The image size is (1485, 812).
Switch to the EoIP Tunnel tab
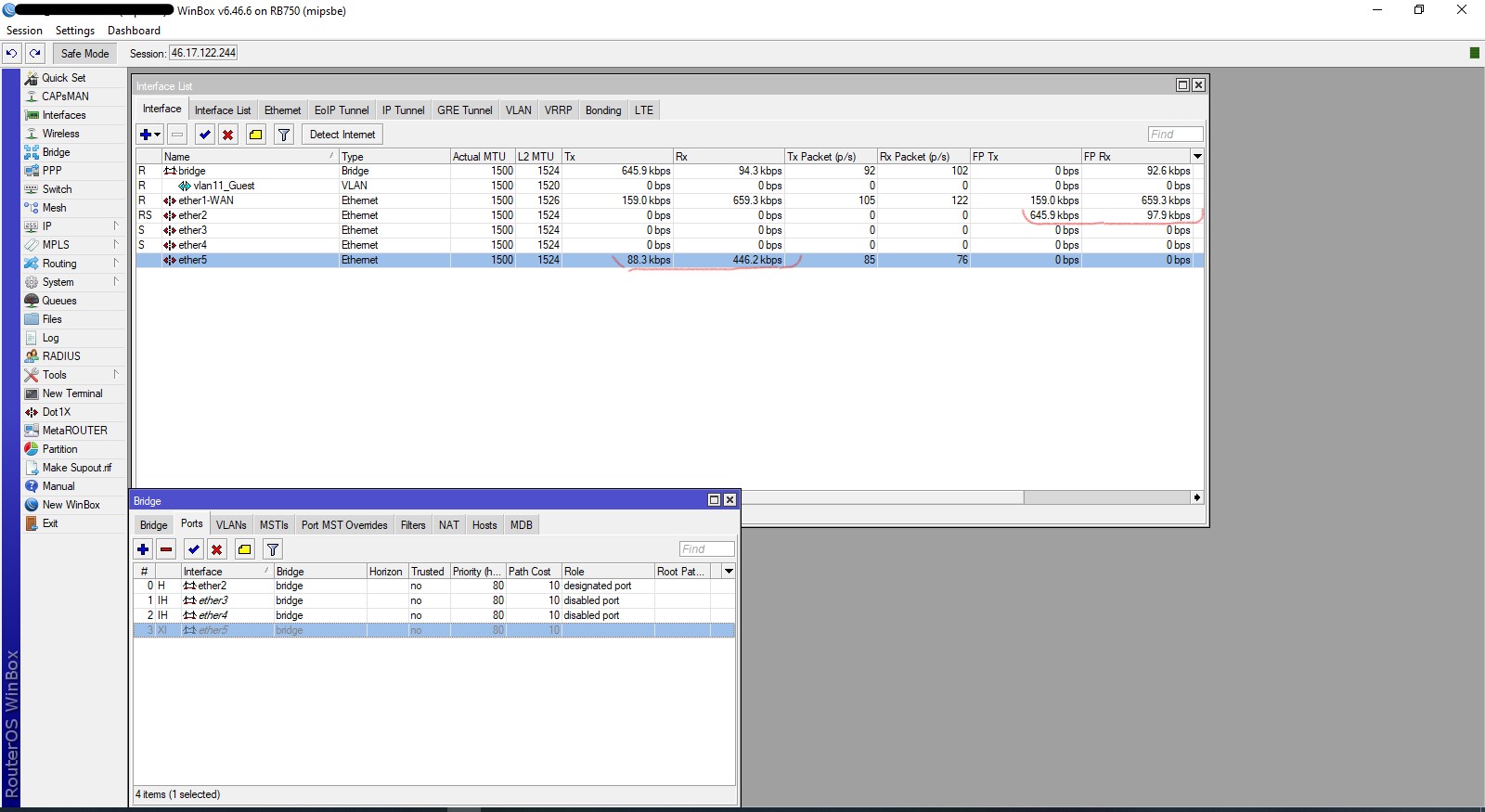(x=342, y=110)
